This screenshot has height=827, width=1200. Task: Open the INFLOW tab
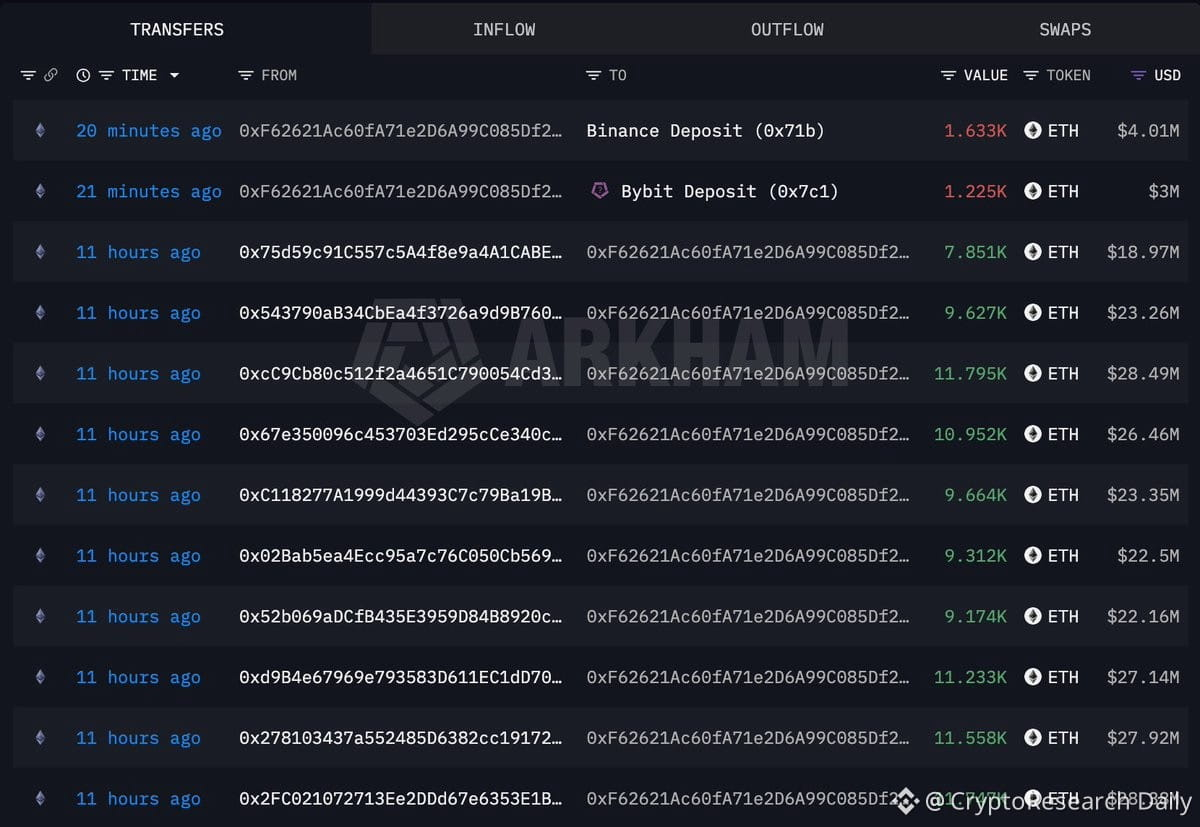(504, 29)
